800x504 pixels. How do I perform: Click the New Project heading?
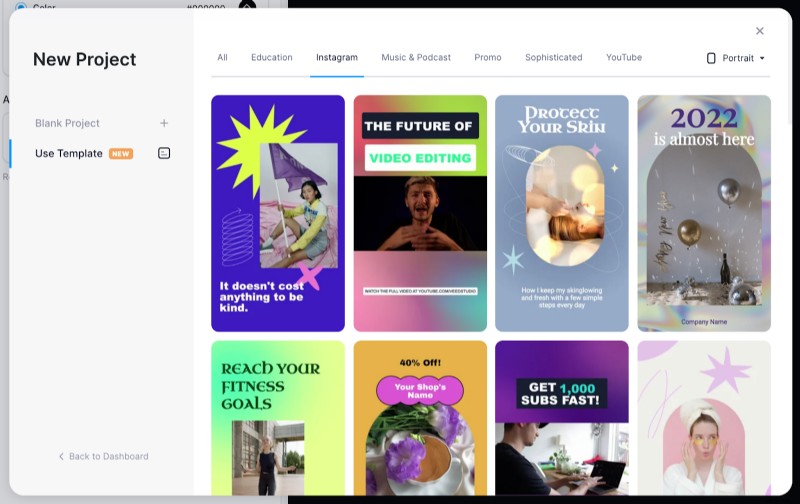85,59
